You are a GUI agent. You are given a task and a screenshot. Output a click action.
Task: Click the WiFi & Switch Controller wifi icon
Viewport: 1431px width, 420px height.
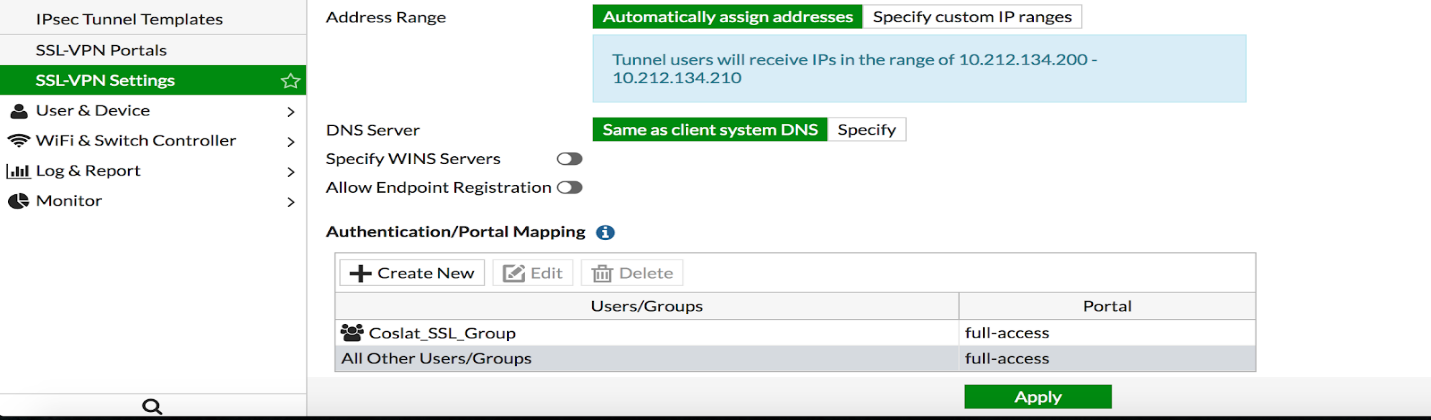coord(18,141)
